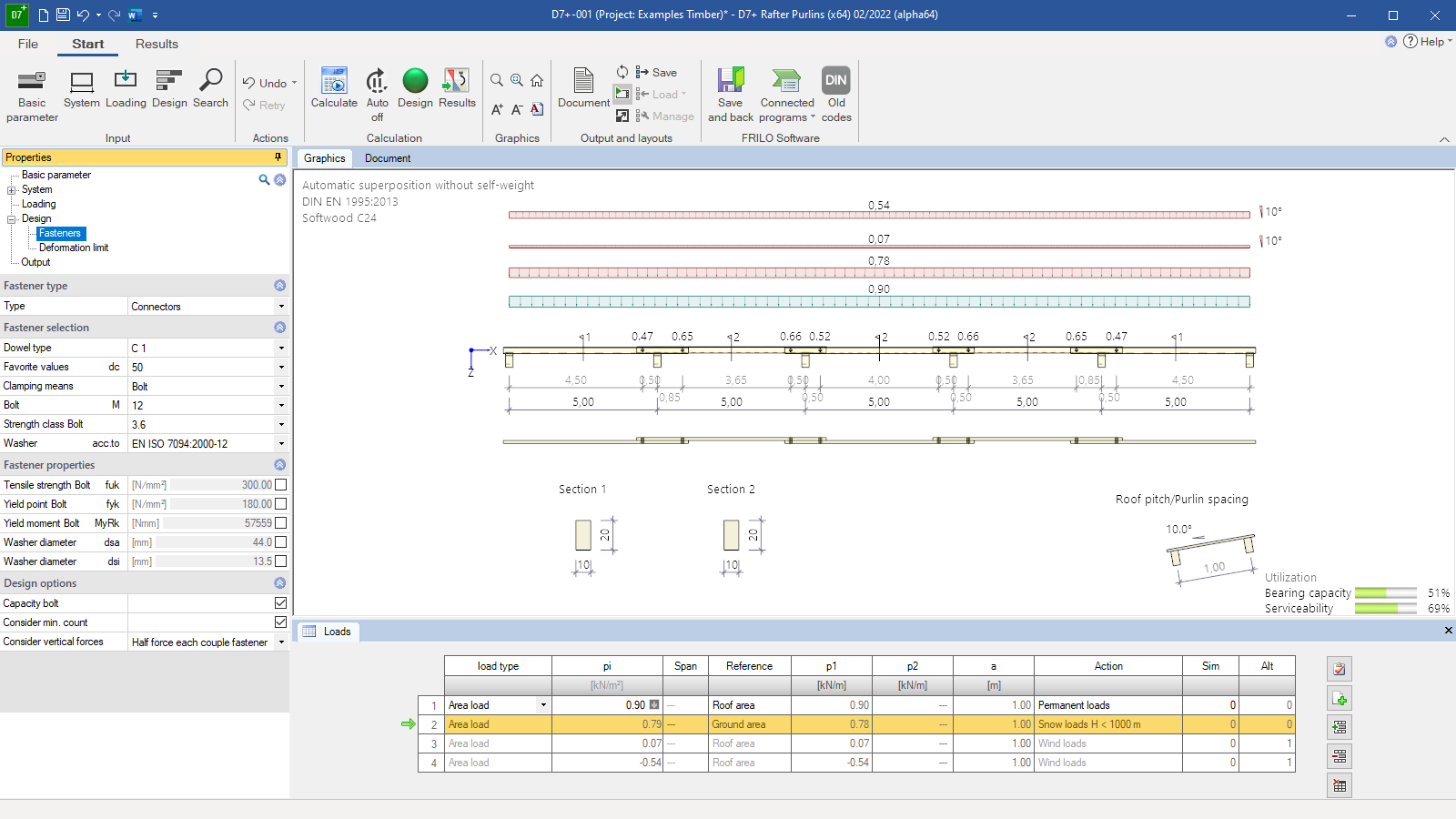Image resolution: width=1456 pixels, height=819 pixels.
Task: Toggle Auto off calculation mode
Action: [377, 95]
